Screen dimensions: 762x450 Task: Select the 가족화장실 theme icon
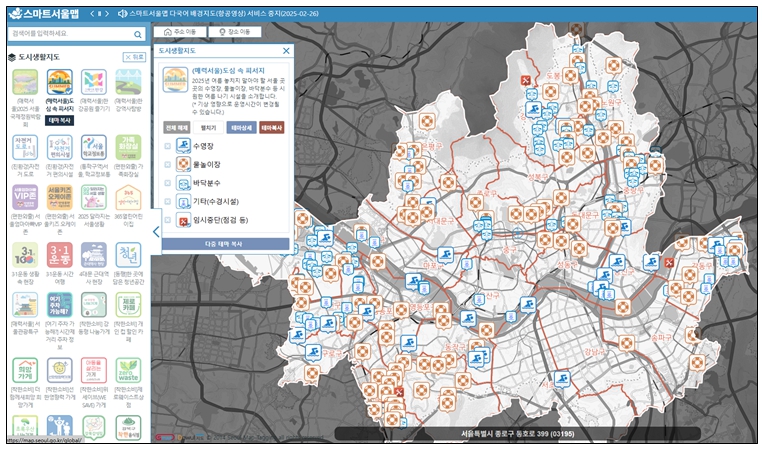pyautogui.click(x=130, y=145)
